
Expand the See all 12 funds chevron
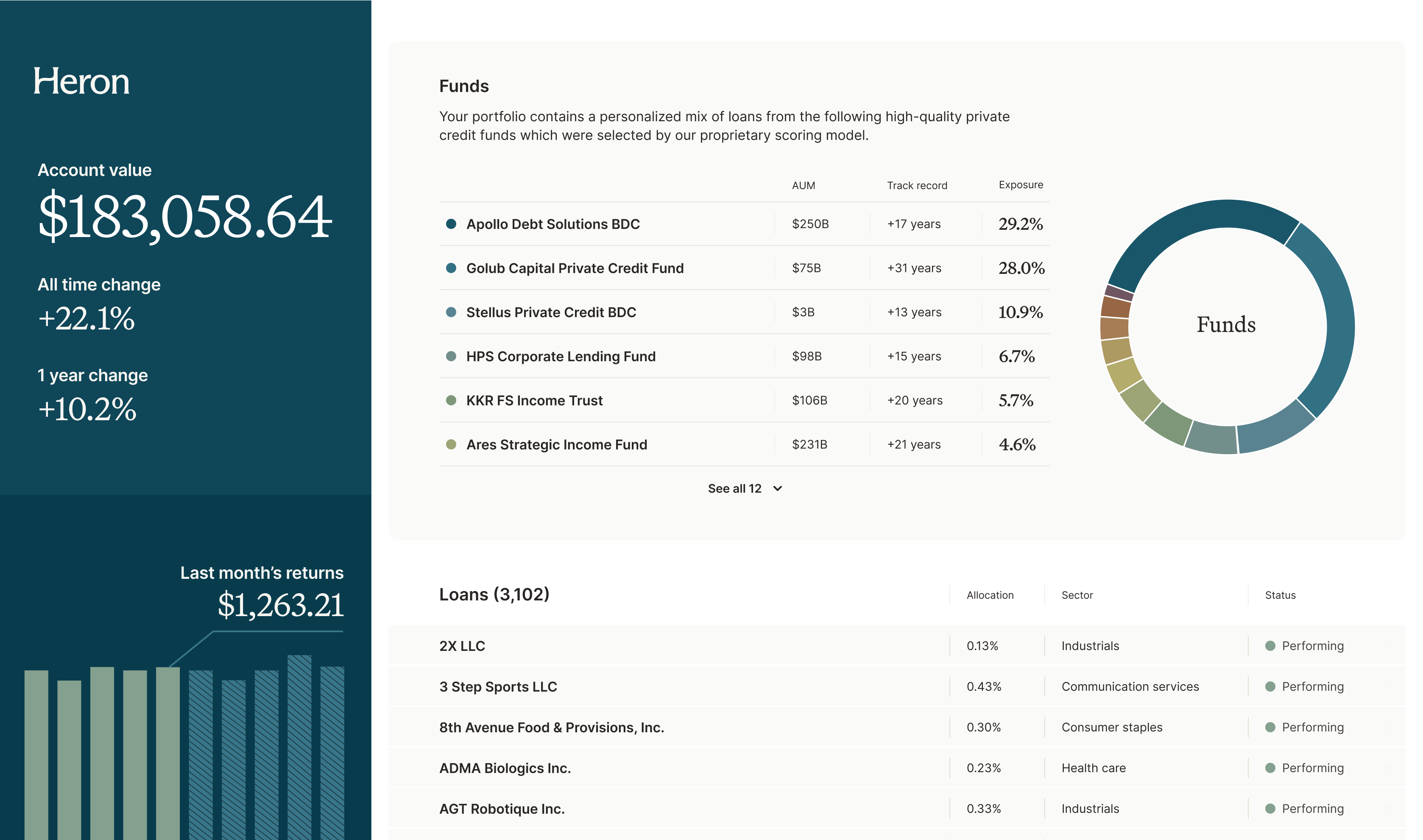(x=778, y=488)
